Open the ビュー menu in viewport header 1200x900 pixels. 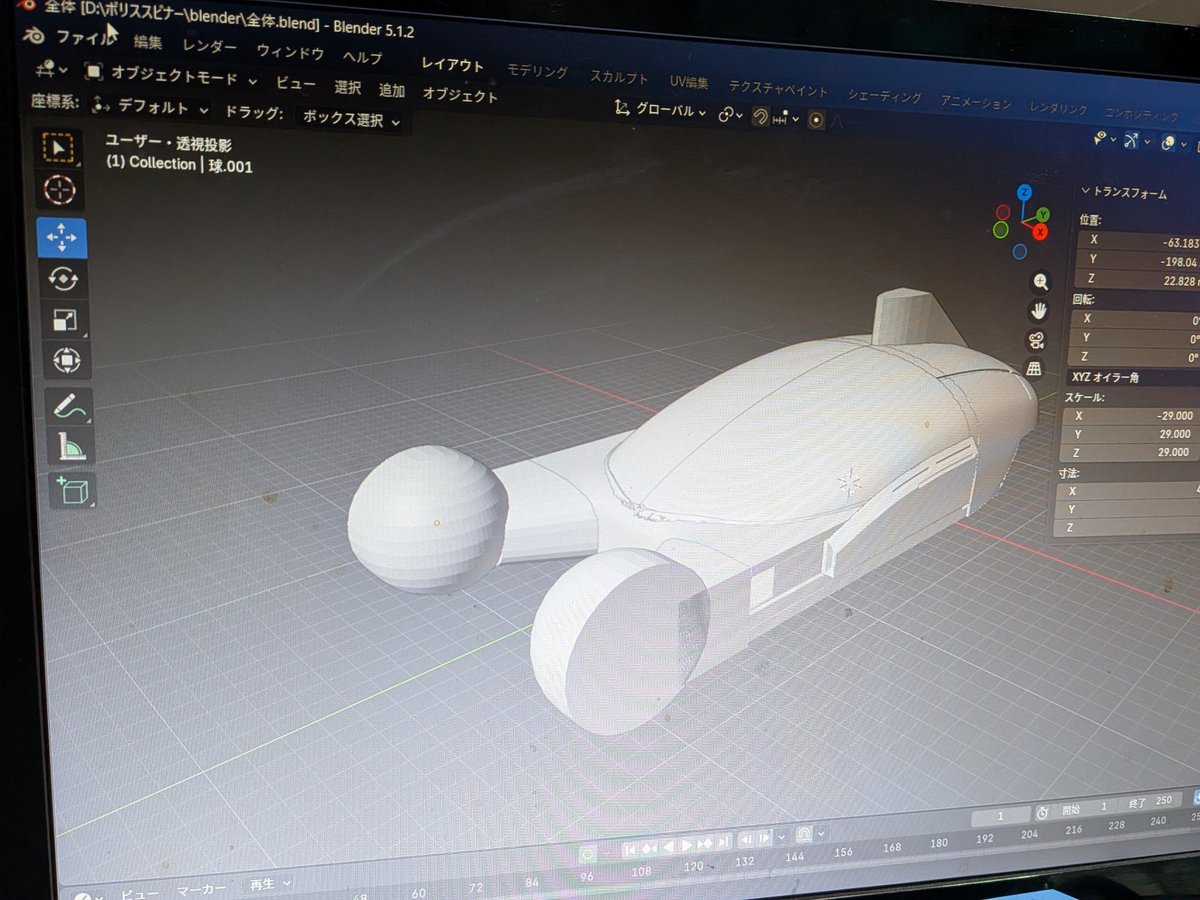tap(296, 83)
